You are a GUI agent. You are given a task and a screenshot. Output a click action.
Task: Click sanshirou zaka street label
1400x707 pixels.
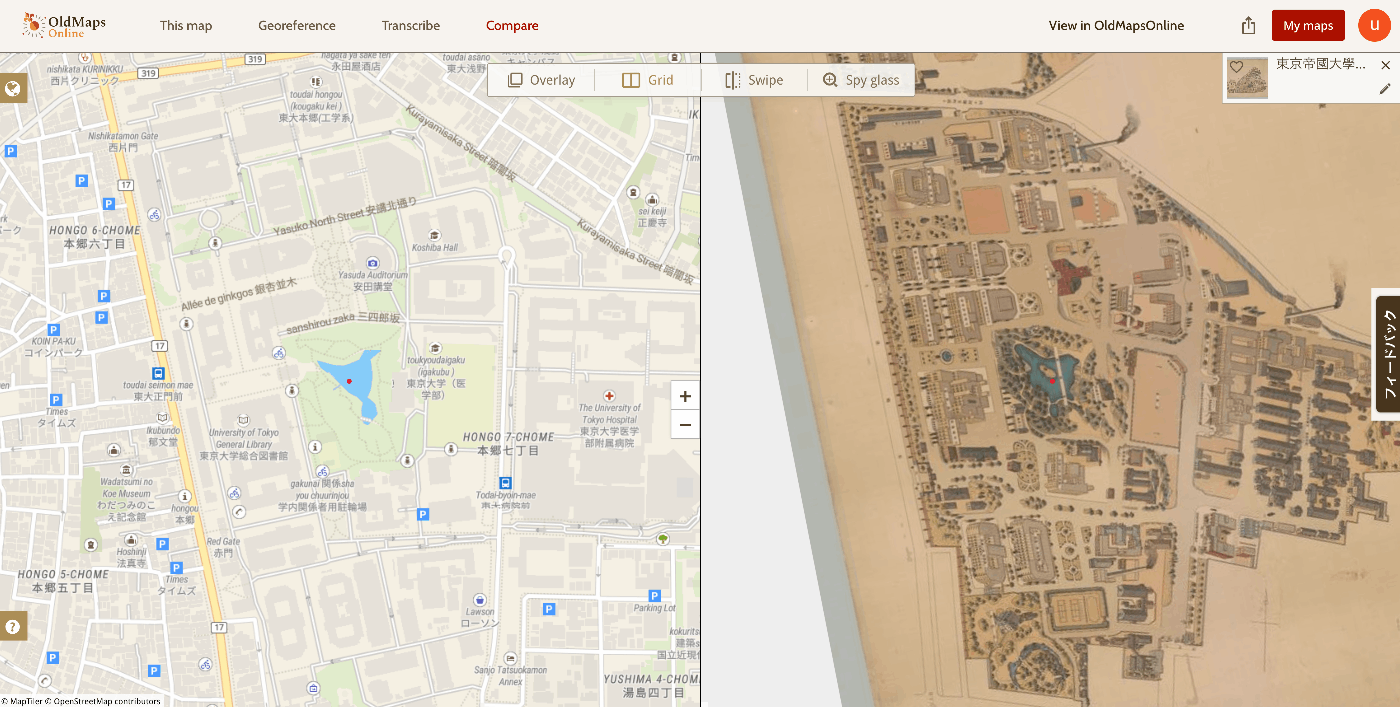[x=344, y=323]
